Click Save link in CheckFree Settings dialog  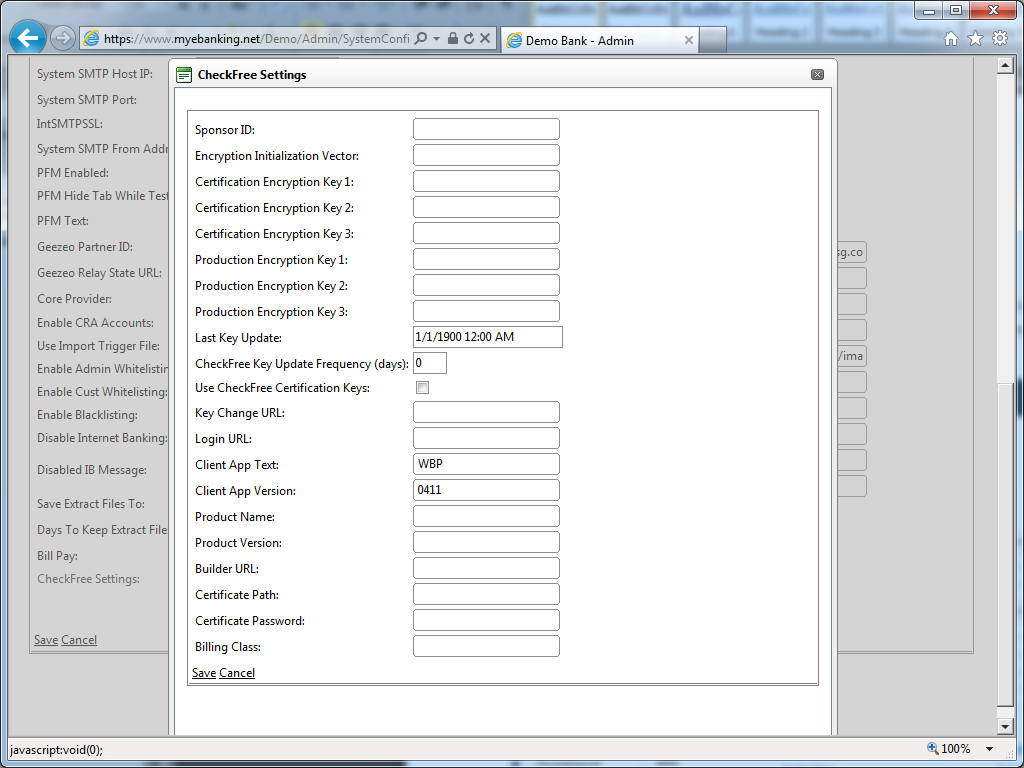203,673
